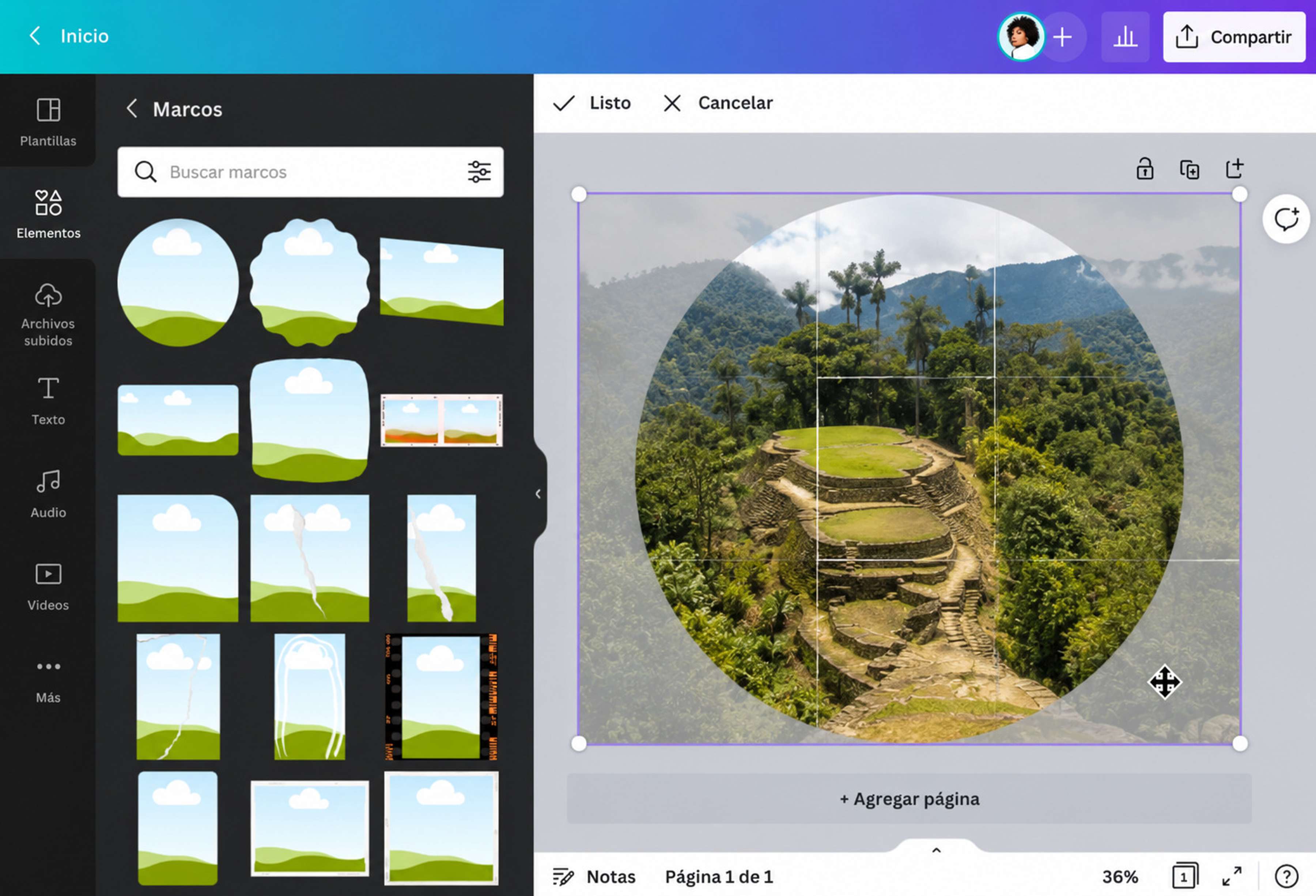Viewport: 1316px width, 896px height.
Task: Open the 36% zoom control
Action: pyautogui.click(x=1119, y=876)
